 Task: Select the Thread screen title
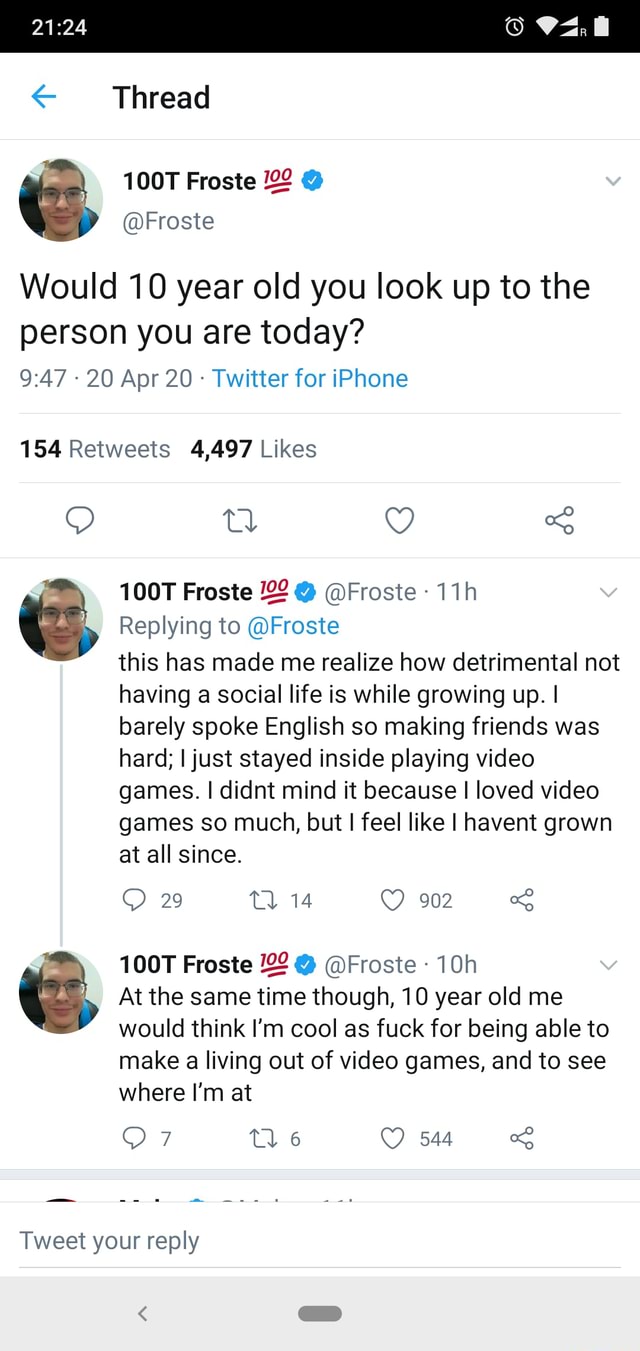tap(161, 97)
